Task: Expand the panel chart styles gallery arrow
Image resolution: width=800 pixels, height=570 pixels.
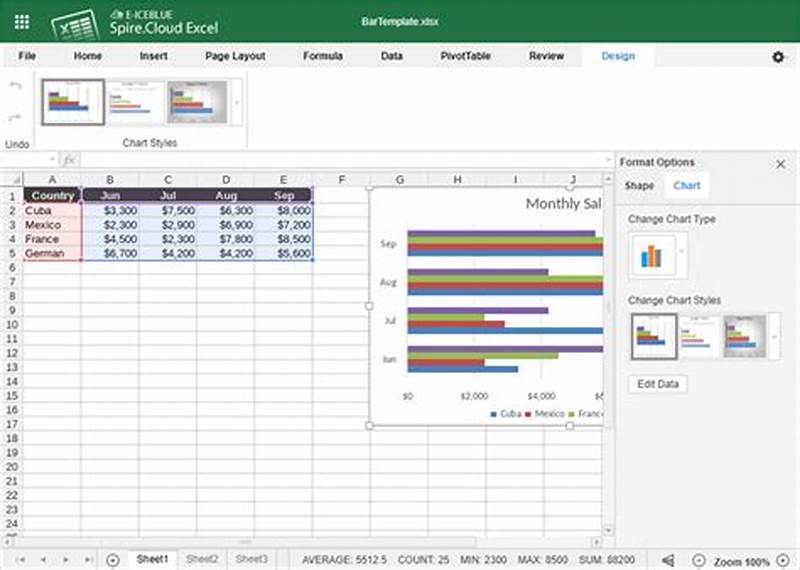Action: tap(774, 337)
